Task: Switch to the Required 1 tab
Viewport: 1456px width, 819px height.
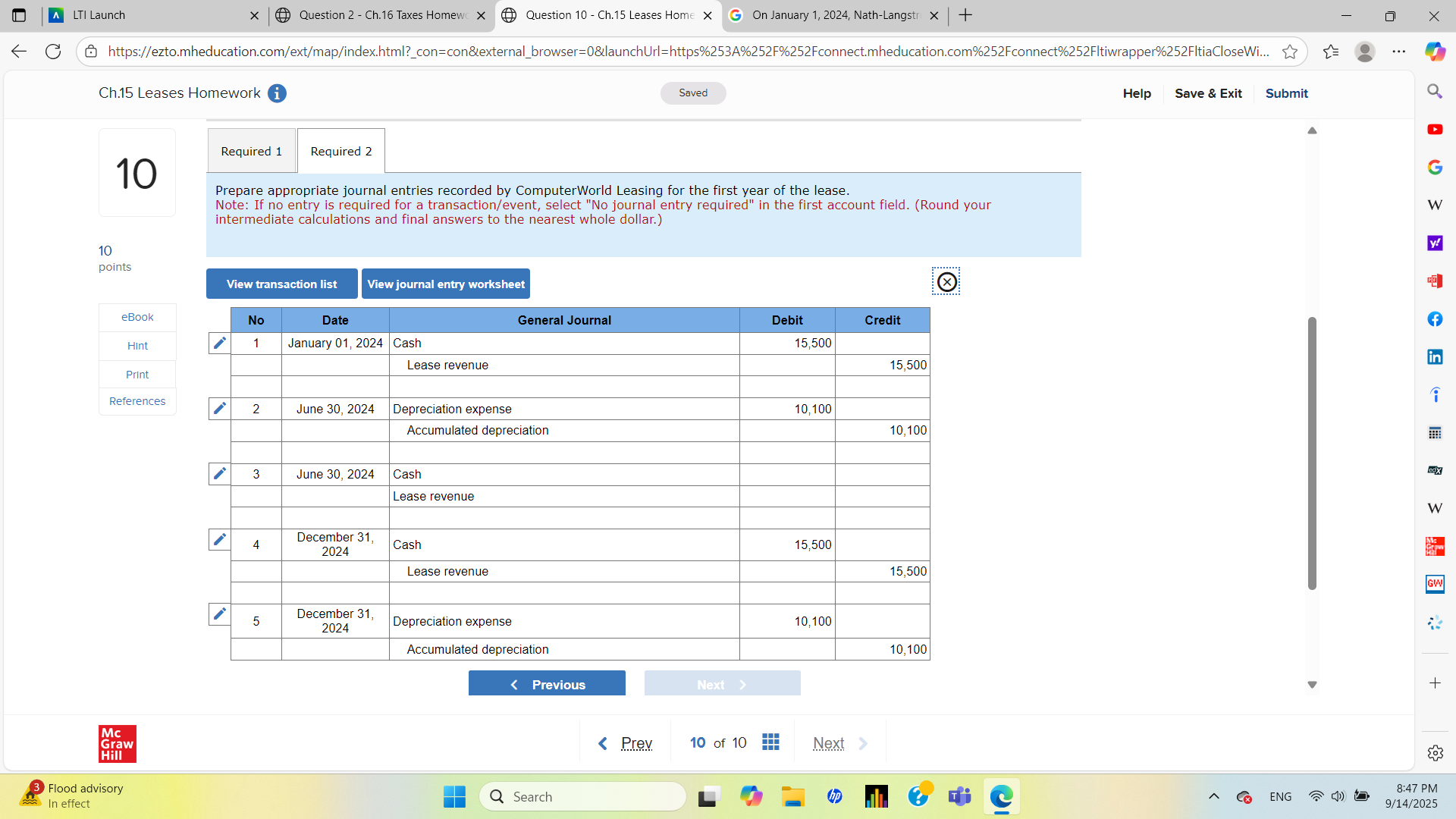Action: (251, 150)
